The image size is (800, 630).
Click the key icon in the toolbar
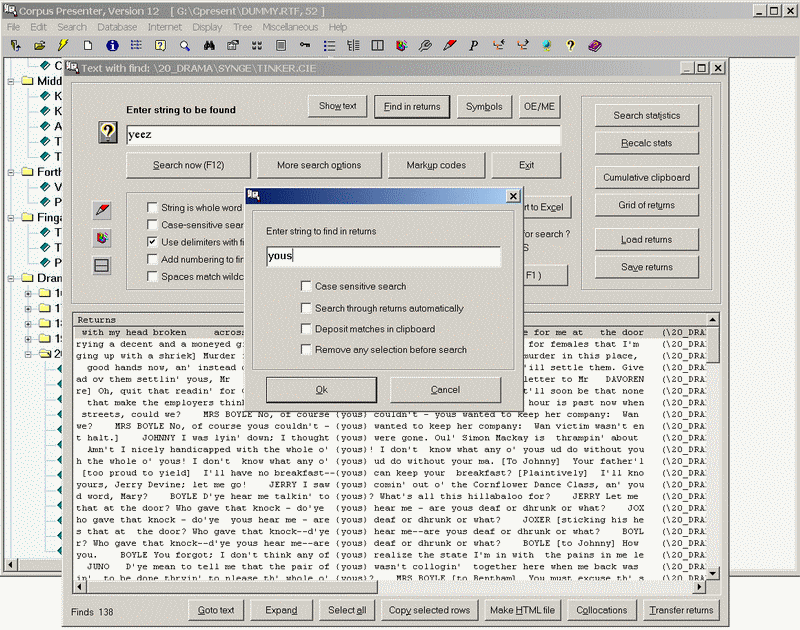click(304, 46)
